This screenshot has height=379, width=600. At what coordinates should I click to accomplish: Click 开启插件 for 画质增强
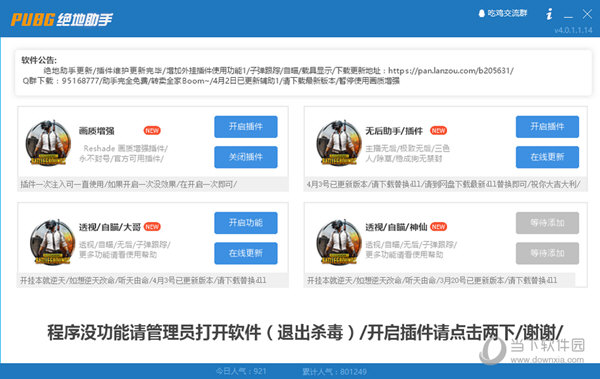click(x=246, y=127)
